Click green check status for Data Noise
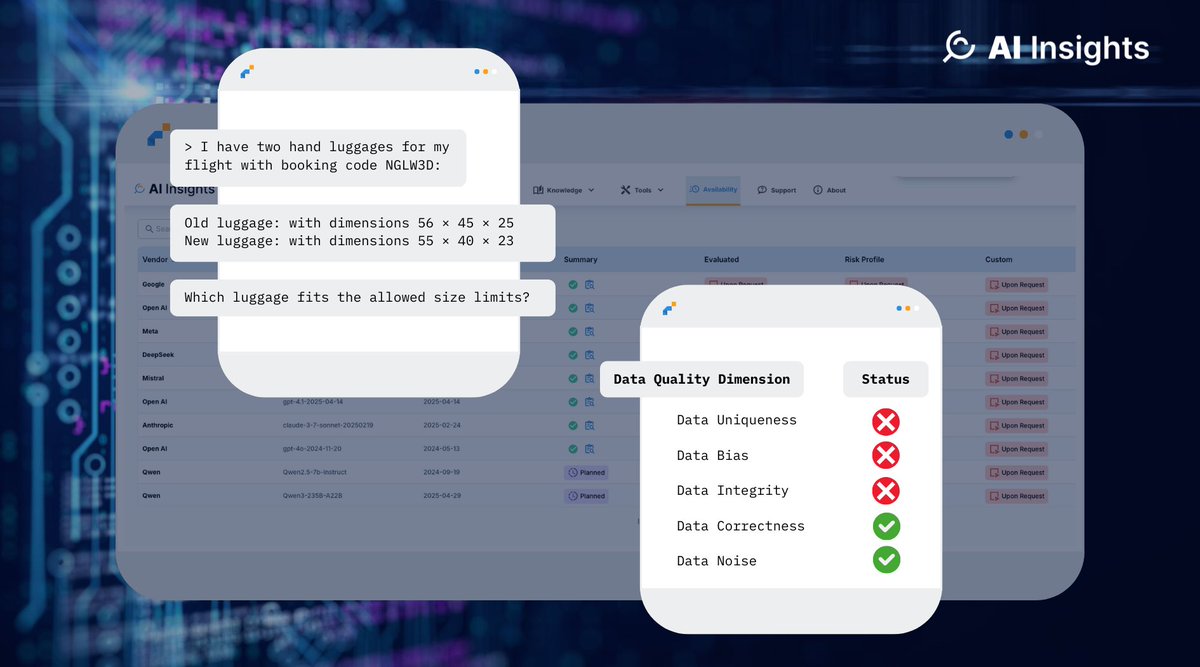The image size is (1200, 667). click(886, 560)
